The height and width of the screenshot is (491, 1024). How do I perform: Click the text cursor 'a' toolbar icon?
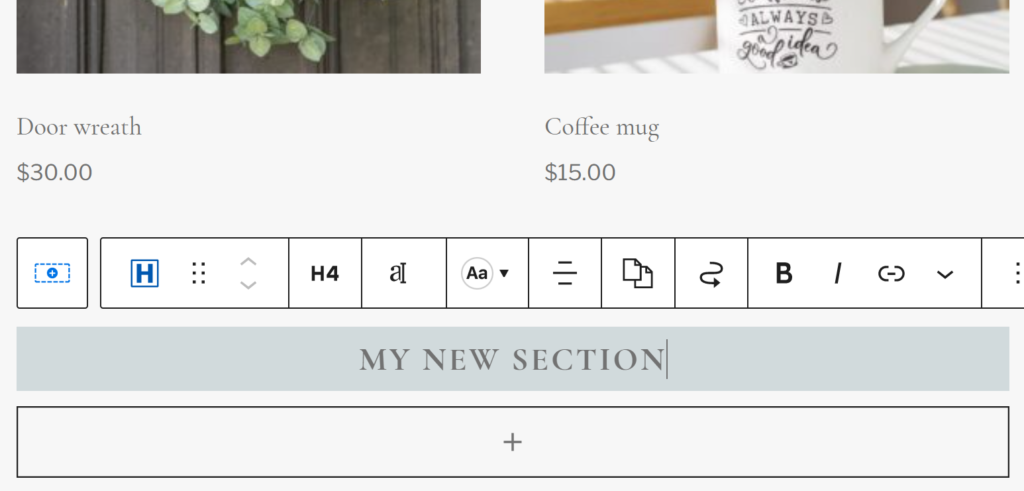(x=398, y=273)
